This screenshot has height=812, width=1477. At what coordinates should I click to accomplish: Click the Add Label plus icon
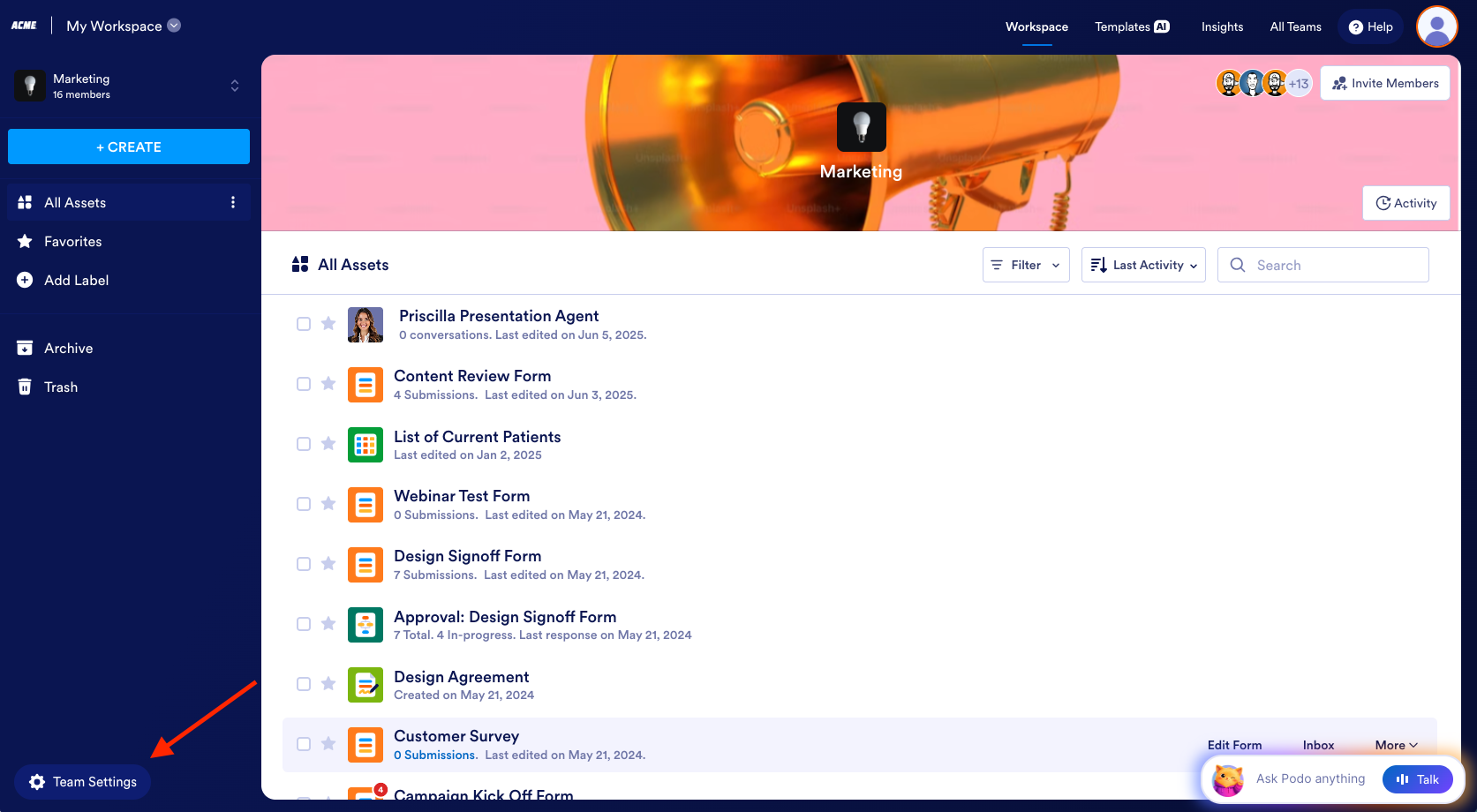coord(25,280)
